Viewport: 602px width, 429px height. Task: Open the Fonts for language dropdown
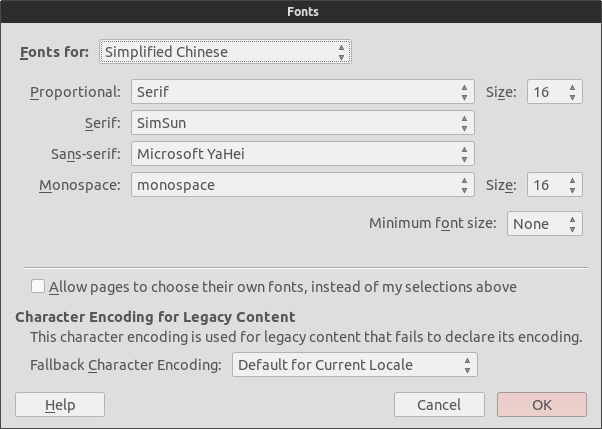coord(225,52)
